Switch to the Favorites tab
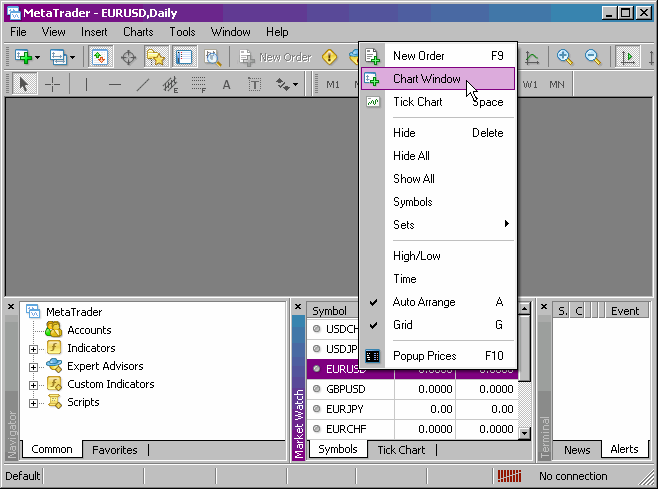 tap(115, 450)
